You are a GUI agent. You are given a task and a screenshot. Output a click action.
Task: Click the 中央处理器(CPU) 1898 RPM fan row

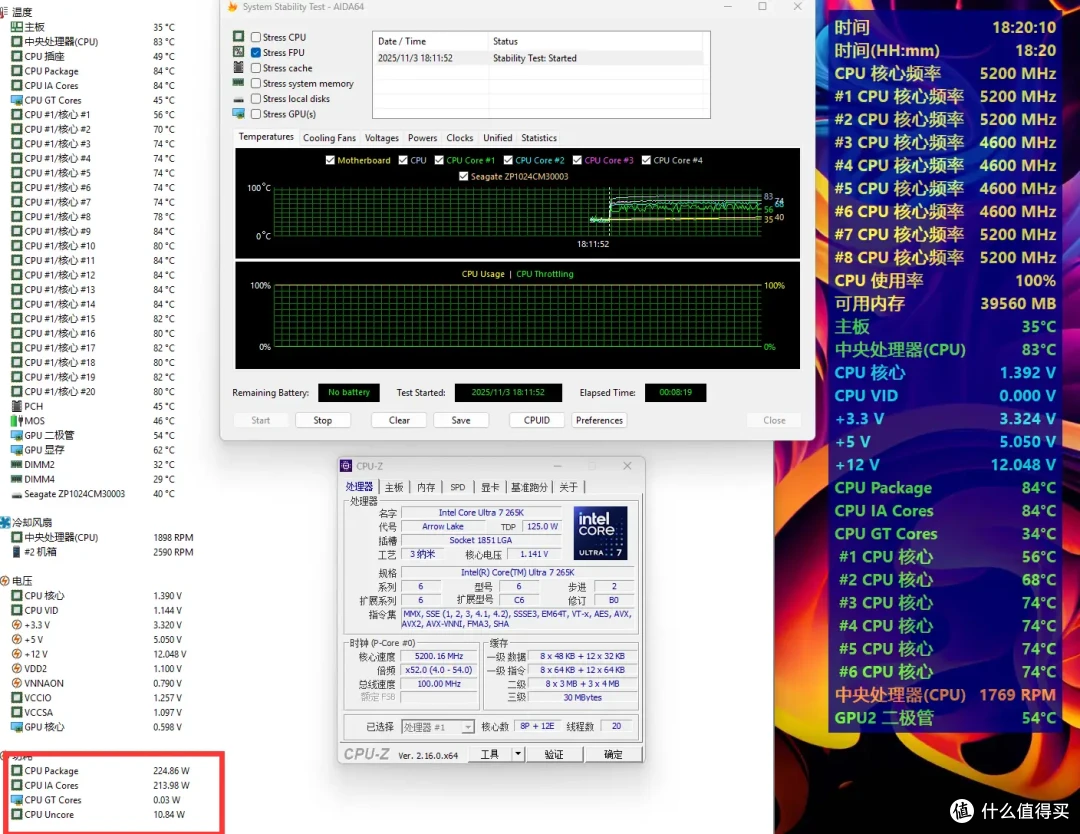coord(103,537)
